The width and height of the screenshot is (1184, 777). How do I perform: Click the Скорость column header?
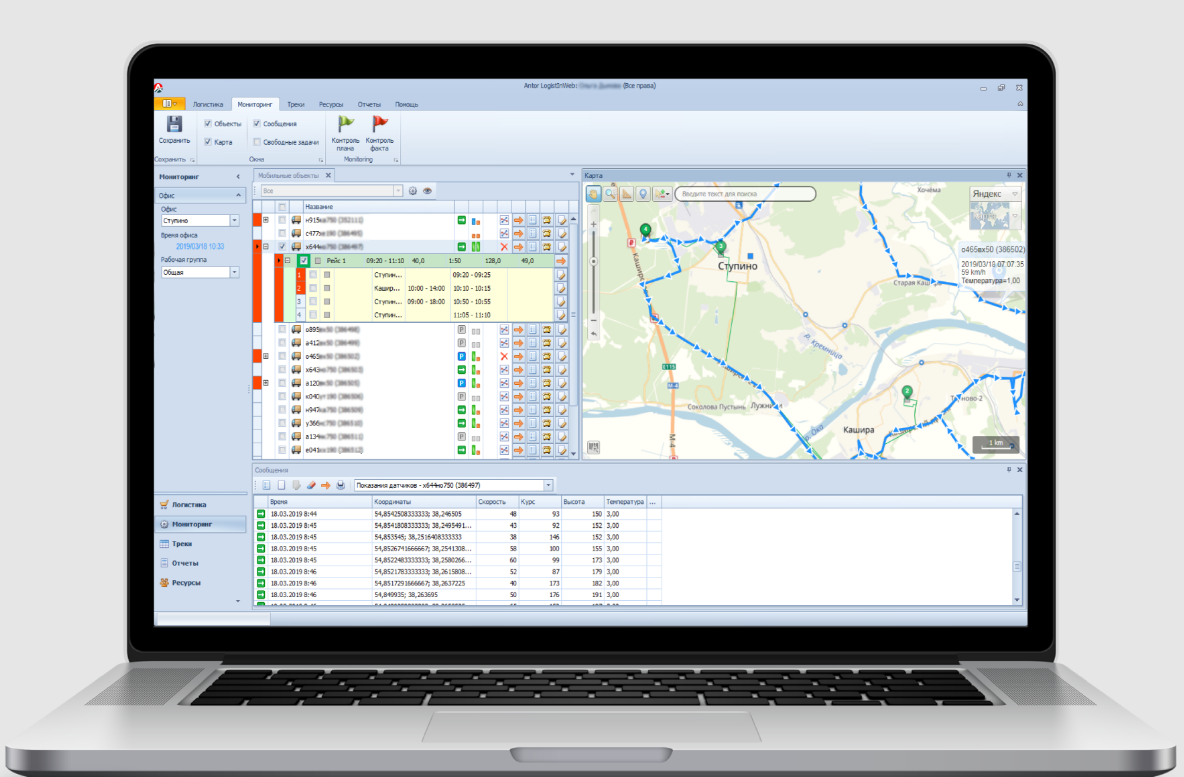click(497, 501)
